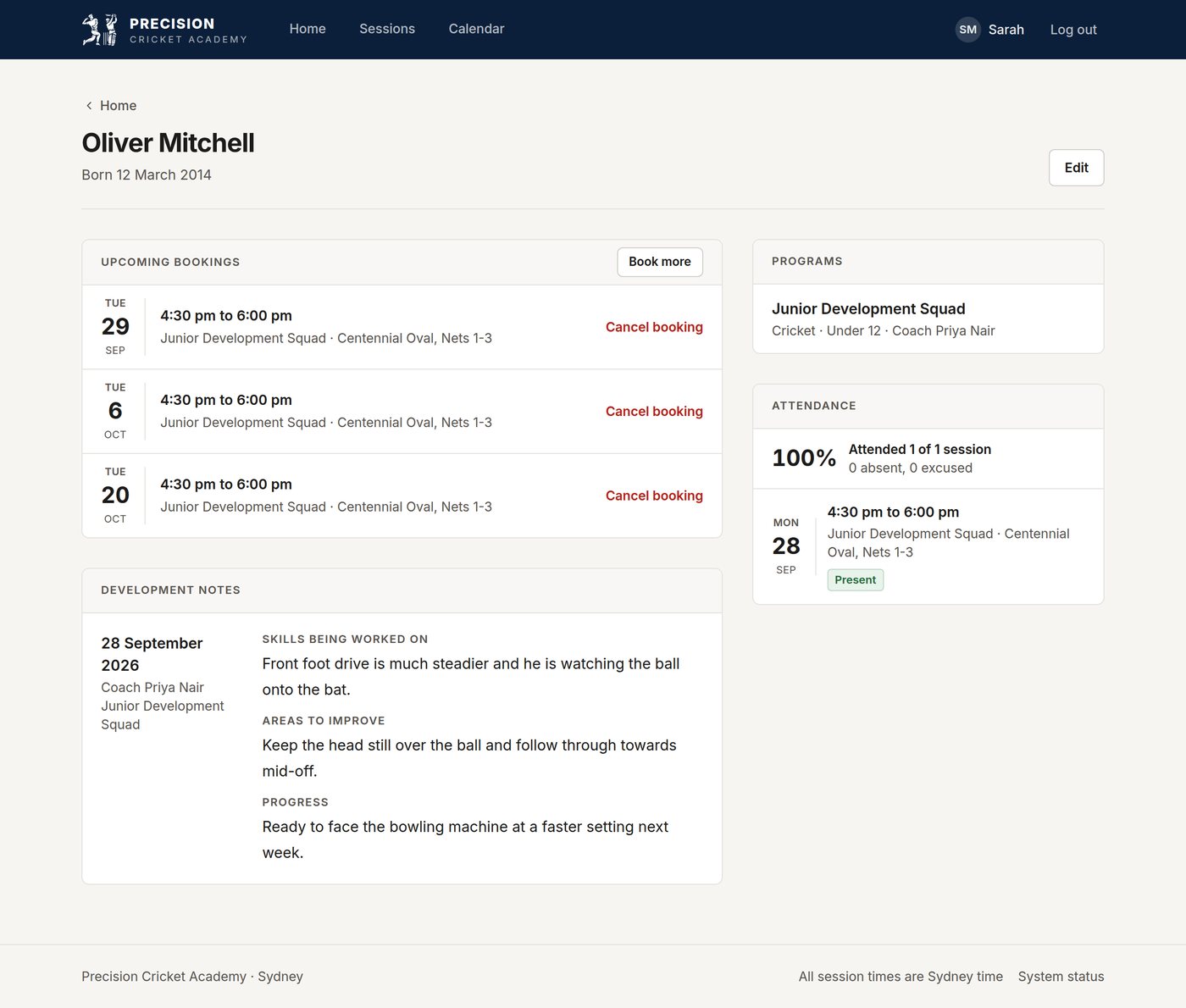Cancel booking for Tue 29 Sep

pos(654,327)
